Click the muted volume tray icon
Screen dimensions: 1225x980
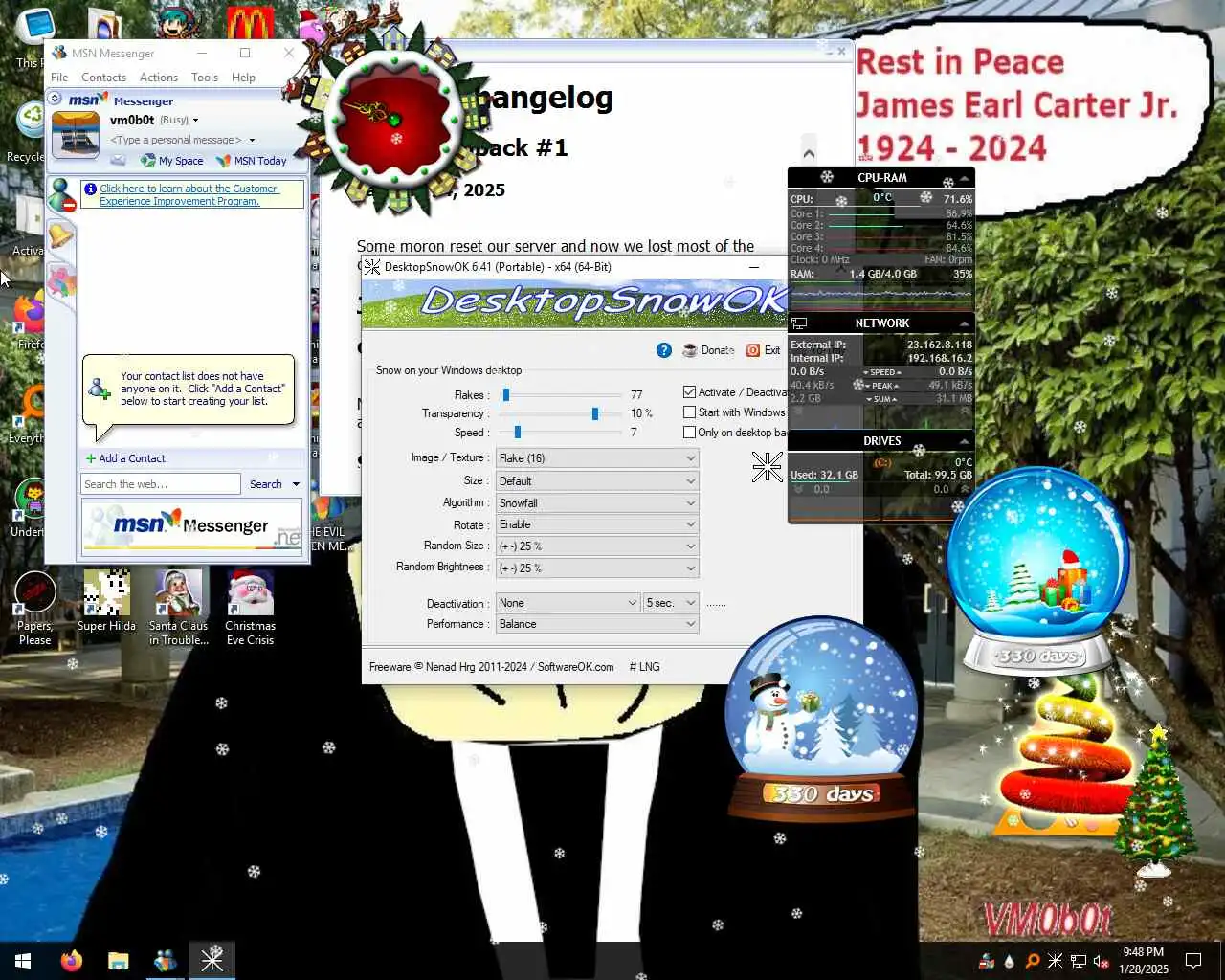coord(1101,961)
